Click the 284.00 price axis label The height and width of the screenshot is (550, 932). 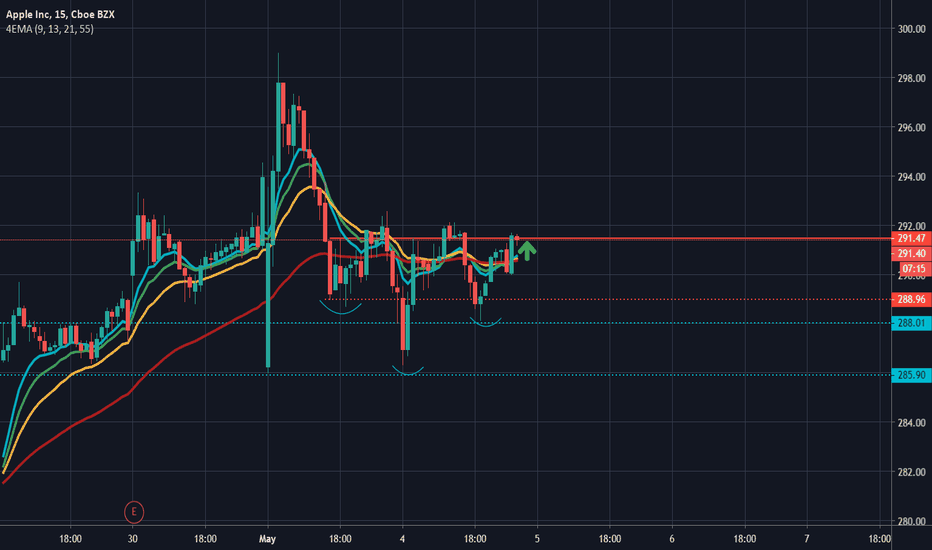point(911,423)
